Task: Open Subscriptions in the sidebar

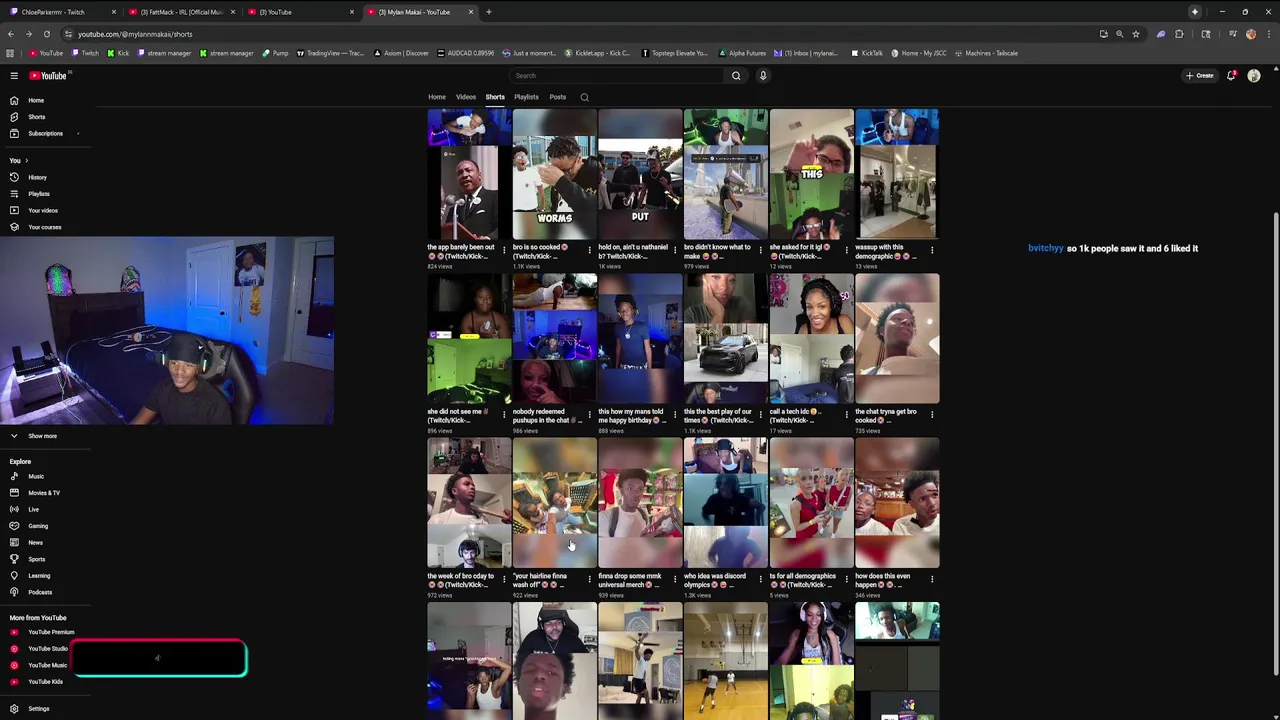Action: (44, 133)
